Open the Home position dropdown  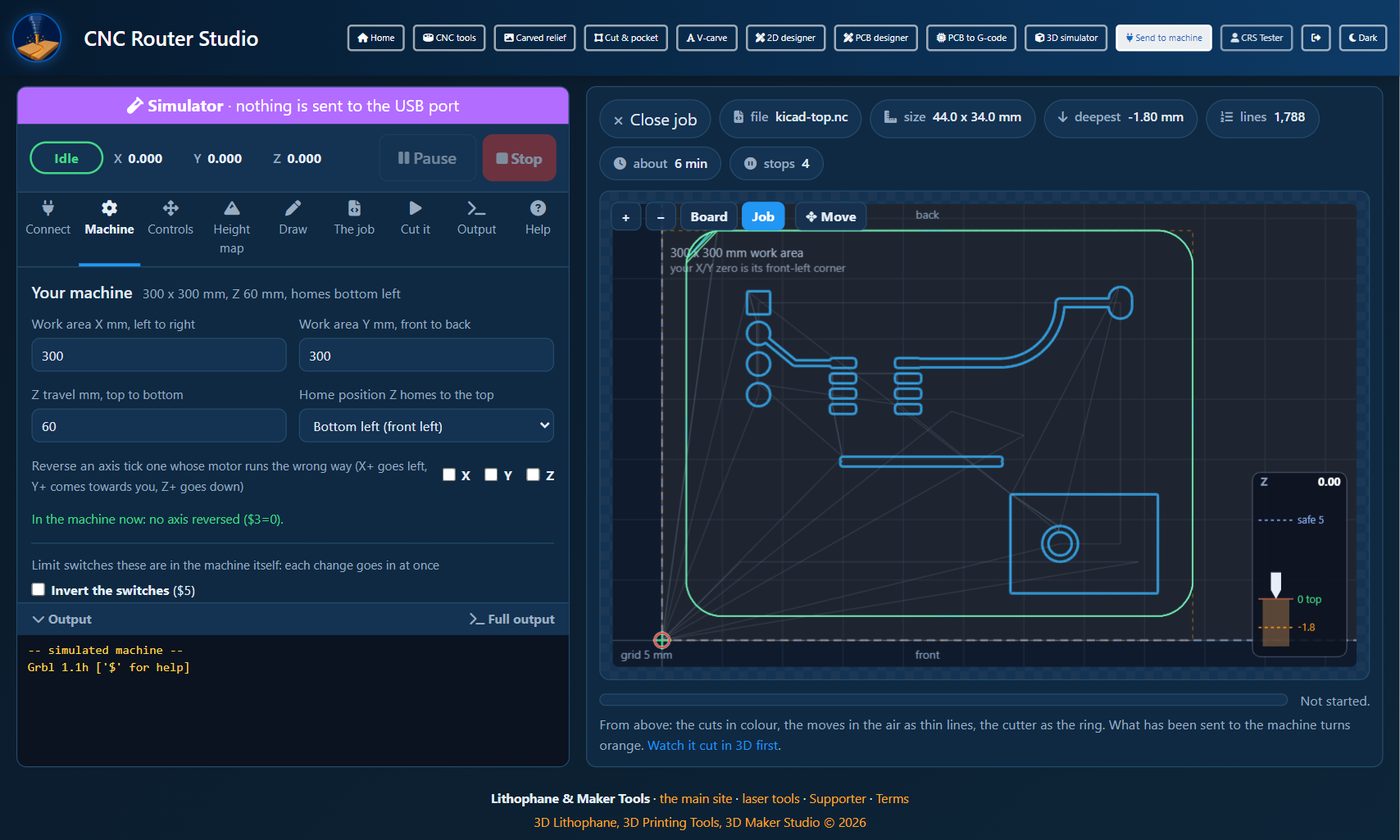tap(426, 426)
